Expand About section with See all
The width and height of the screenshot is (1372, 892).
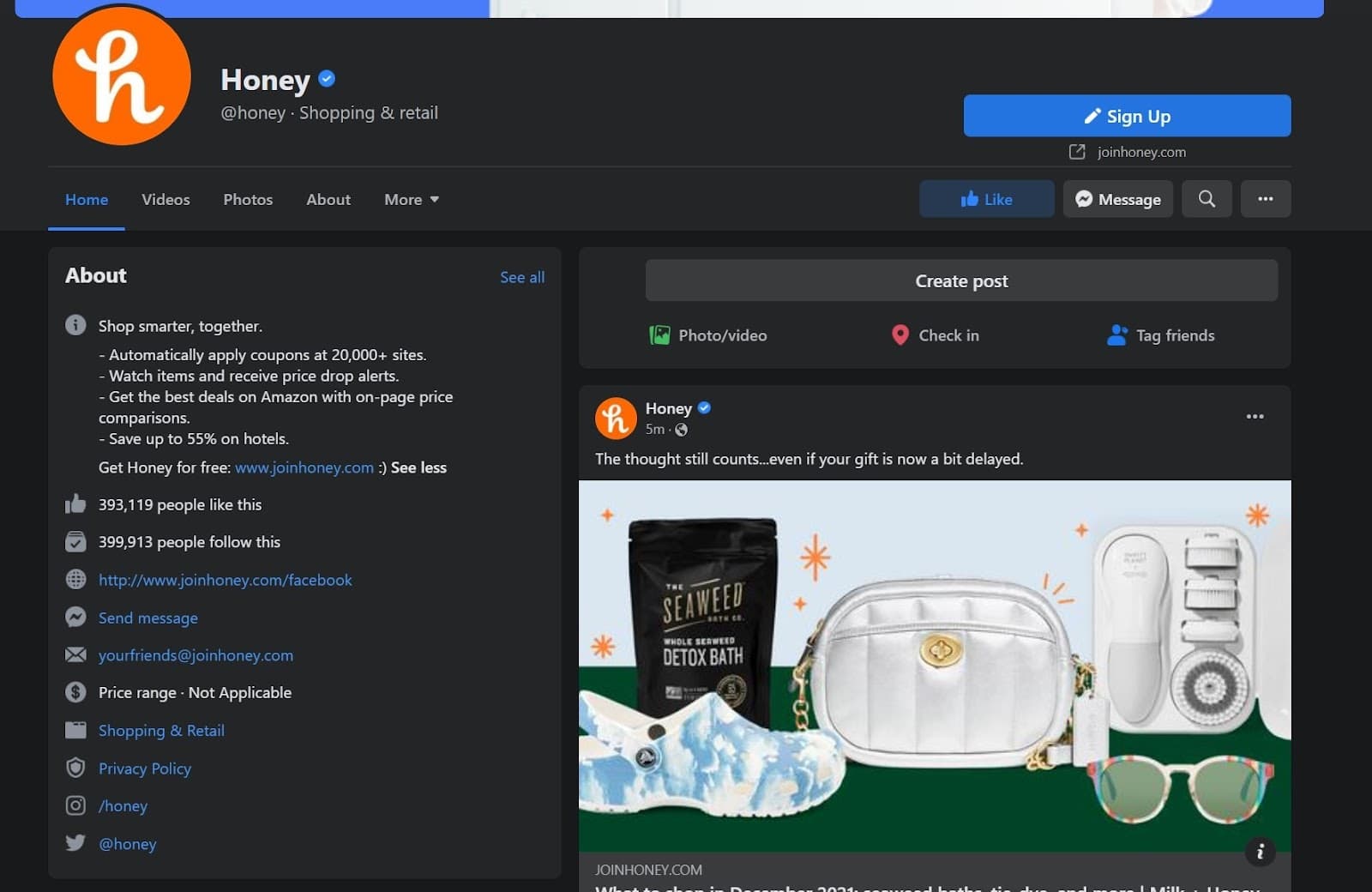pos(521,277)
